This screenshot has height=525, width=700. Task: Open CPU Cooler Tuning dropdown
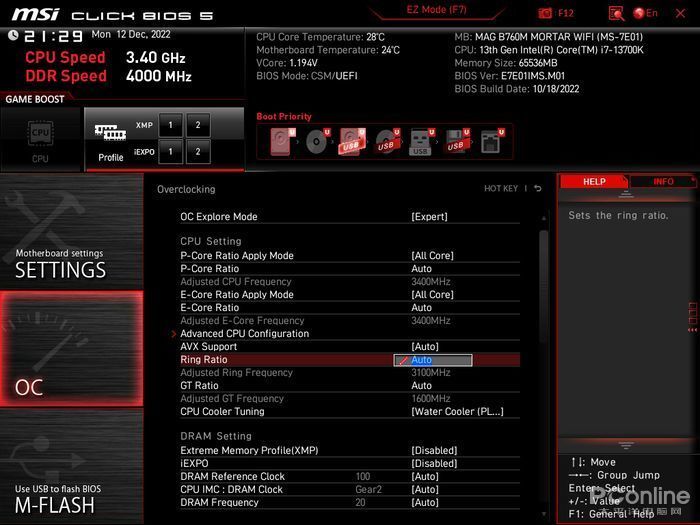coord(457,411)
